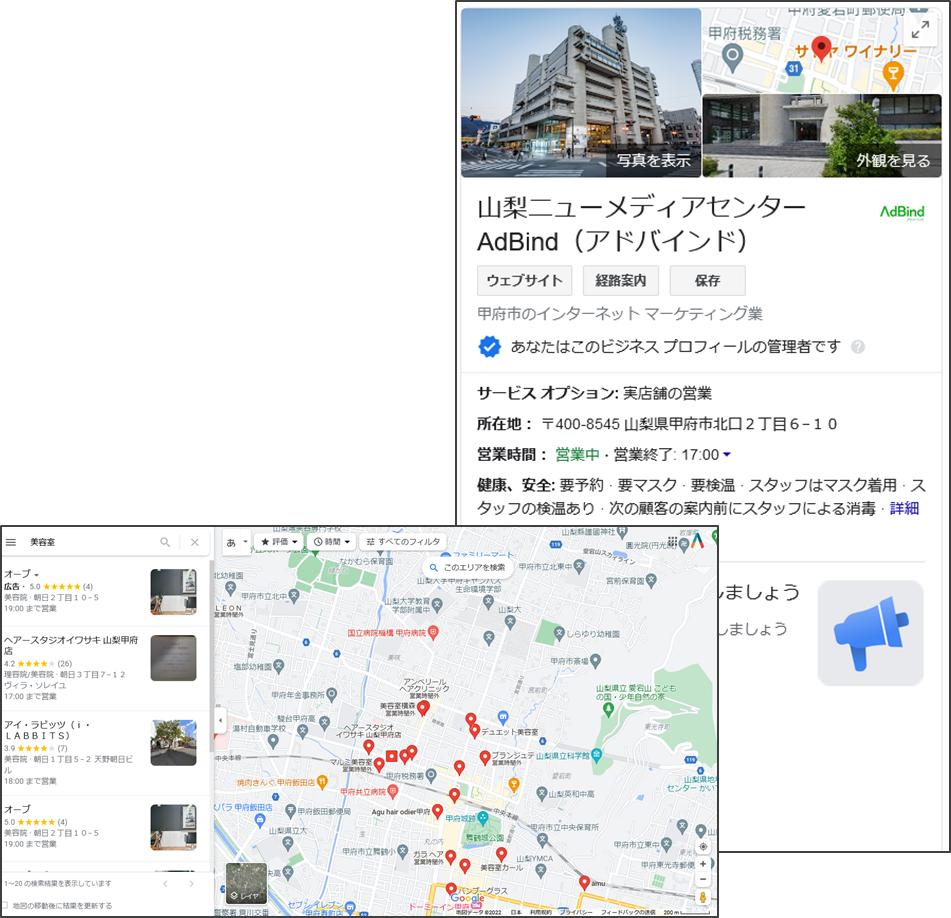
Task: Collapse the side panel with arrow tab
Action: tap(220, 720)
